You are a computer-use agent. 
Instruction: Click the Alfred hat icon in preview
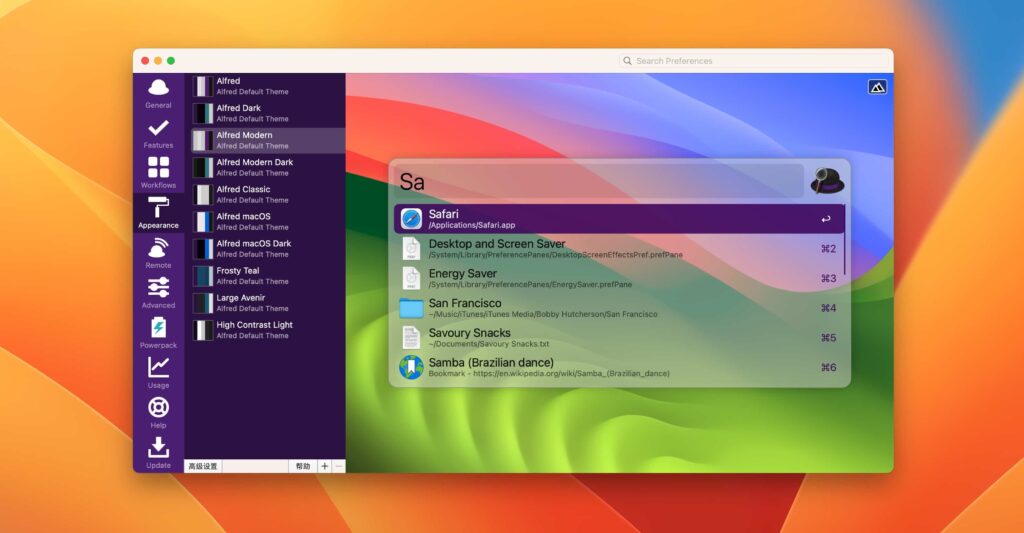coord(827,181)
